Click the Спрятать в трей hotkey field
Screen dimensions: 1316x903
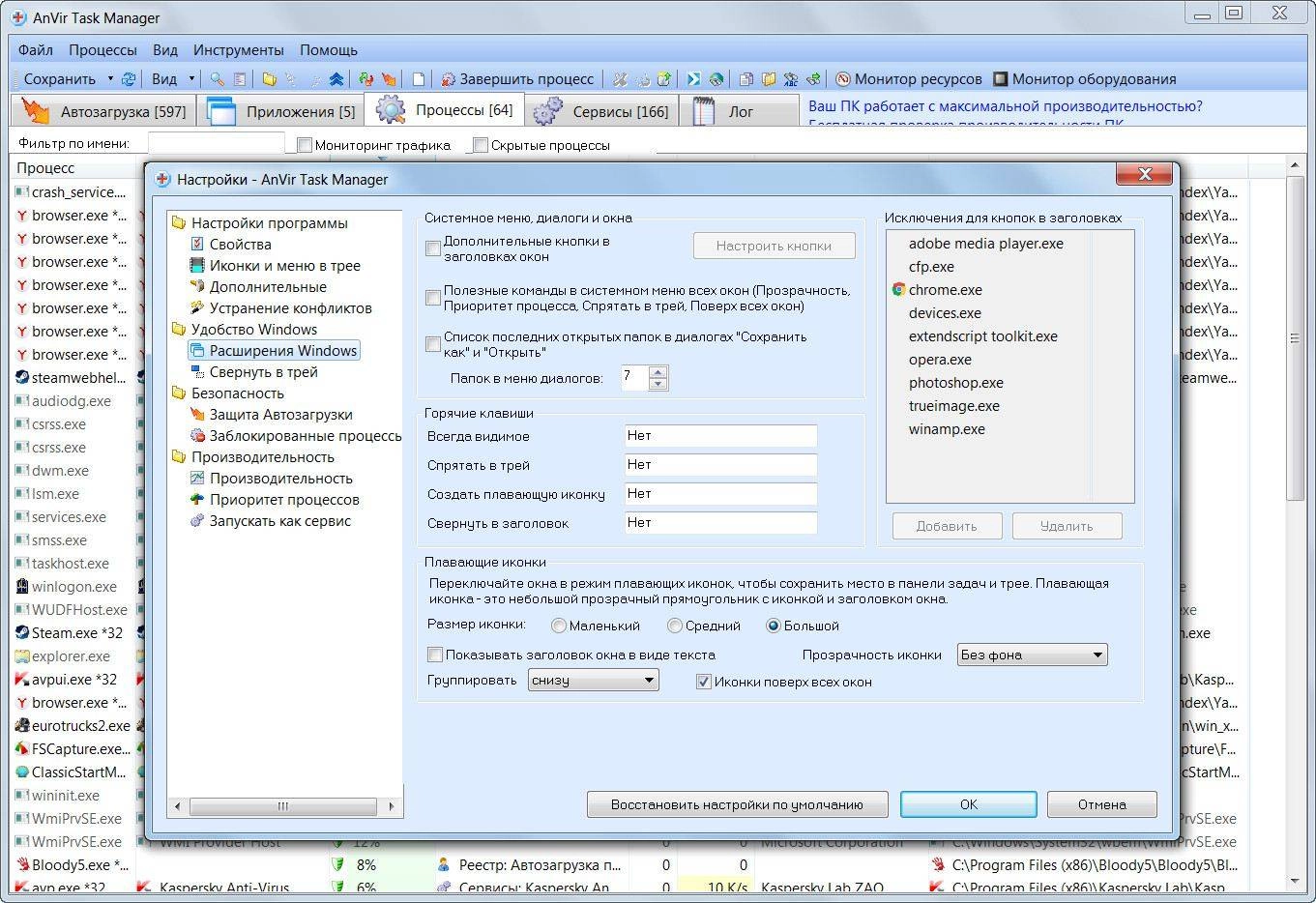pos(720,465)
